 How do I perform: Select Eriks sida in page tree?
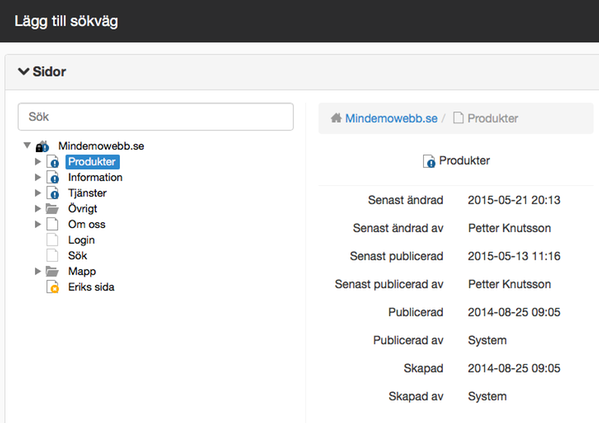[91, 287]
